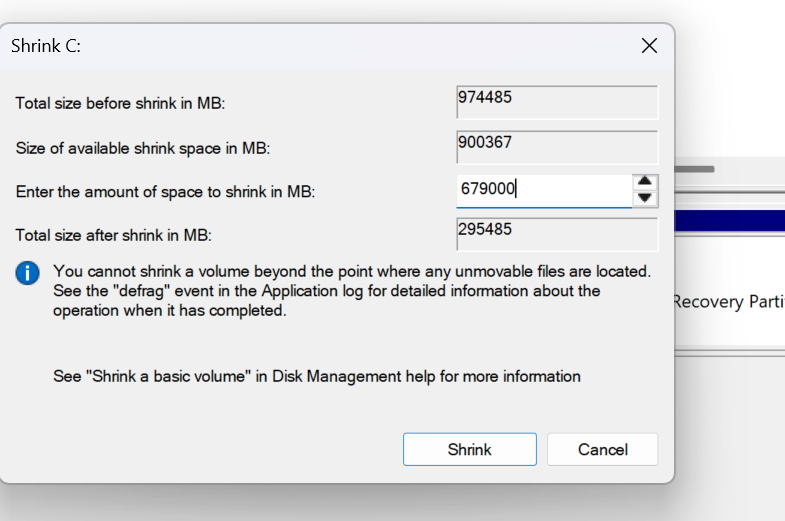Click the 'Enter the amount of space' label
The width and height of the screenshot is (785, 521).
[165, 191]
